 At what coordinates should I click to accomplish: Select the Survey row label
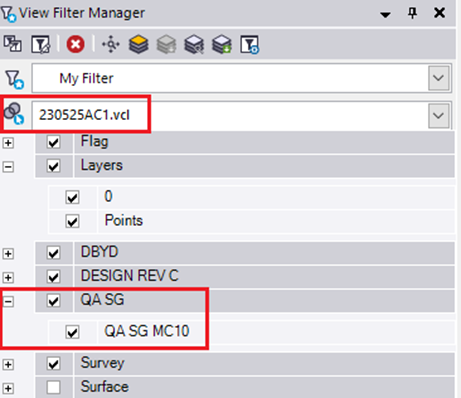pyautogui.click(x=102, y=363)
